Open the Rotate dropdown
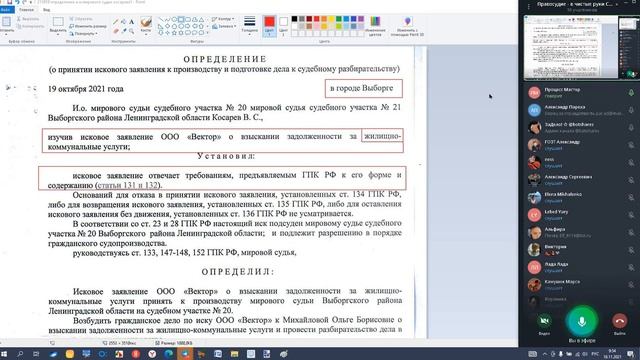 pyautogui.click(x=84, y=33)
